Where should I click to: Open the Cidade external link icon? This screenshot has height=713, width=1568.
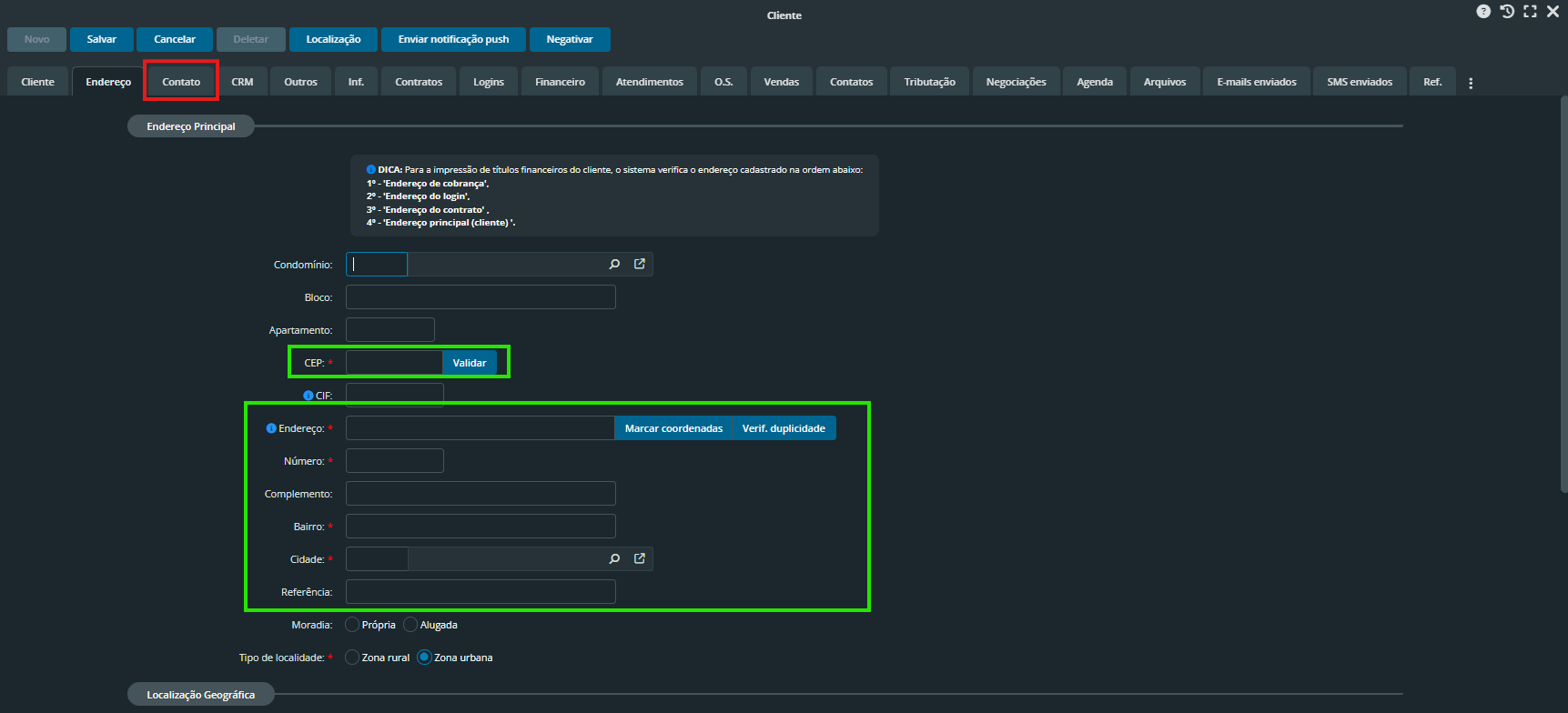click(x=640, y=559)
